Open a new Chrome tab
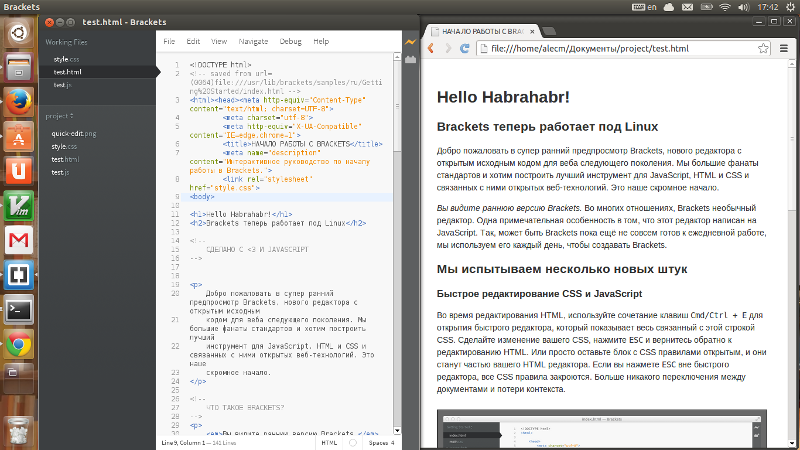 click(548, 32)
